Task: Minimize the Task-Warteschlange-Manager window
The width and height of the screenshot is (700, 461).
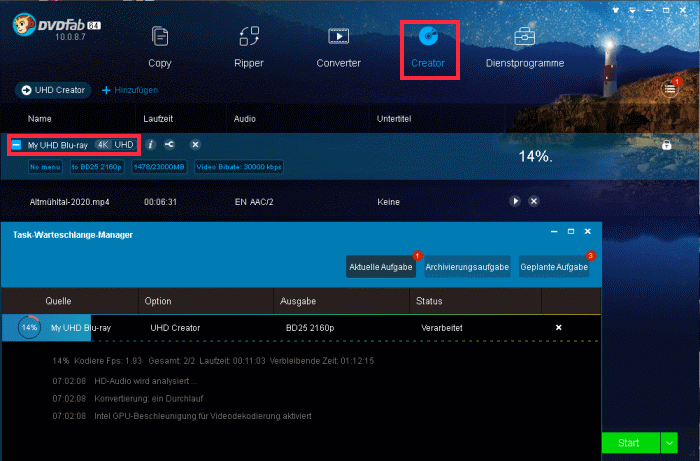Action: pyautogui.click(x=554, y=231)
